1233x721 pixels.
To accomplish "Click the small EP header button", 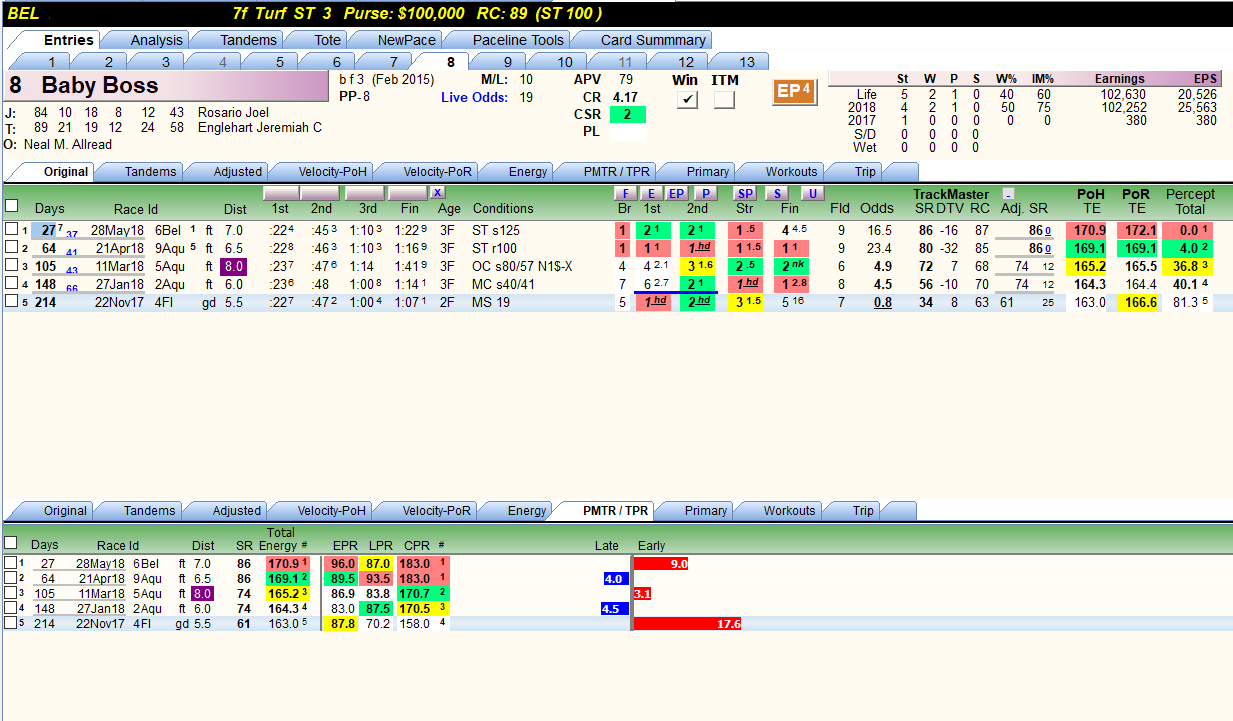I will pyautogui.click(x=676, y=193).
